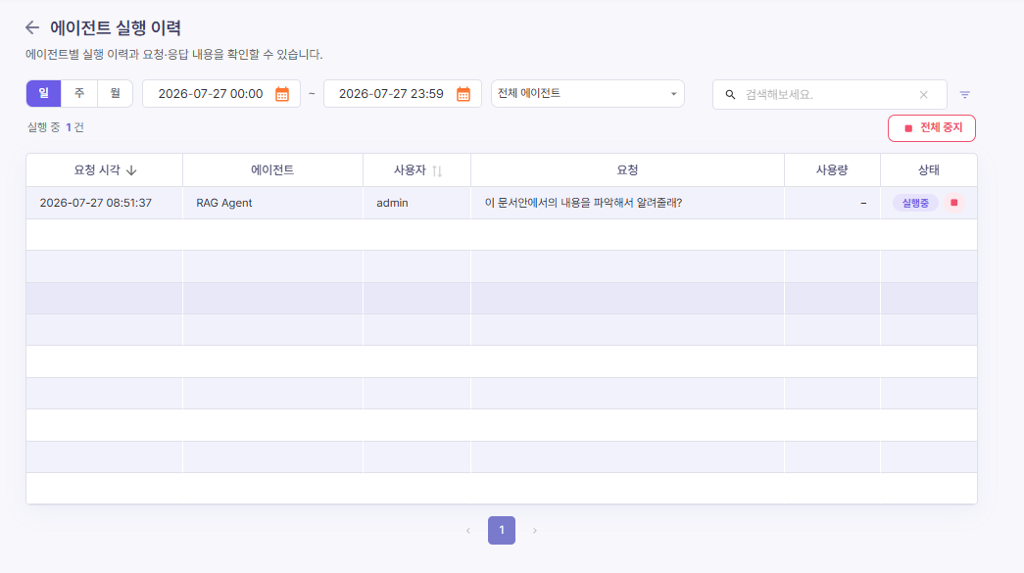The height and width of the screenshot is (573, 1024).
Task: Select the 일 period tab
Action: click(44, 93)
